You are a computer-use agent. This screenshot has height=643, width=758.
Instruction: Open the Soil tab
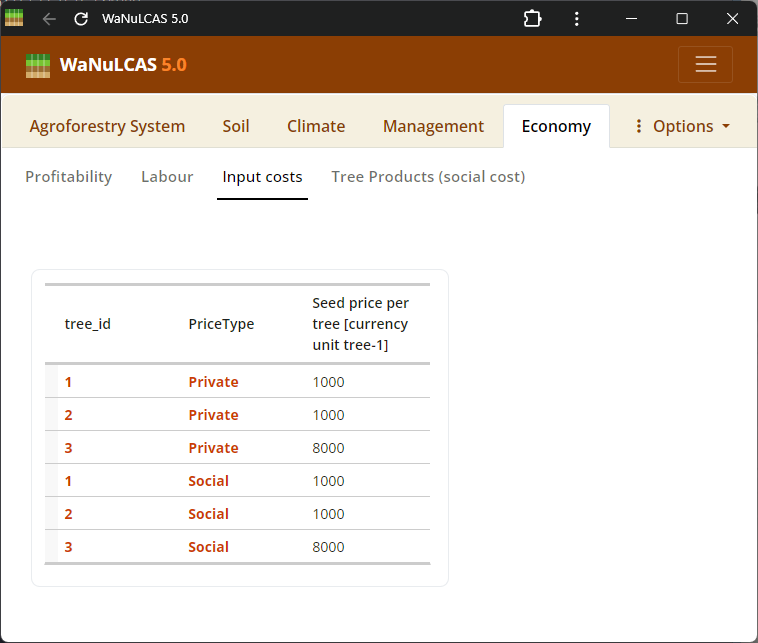(236, 126)
